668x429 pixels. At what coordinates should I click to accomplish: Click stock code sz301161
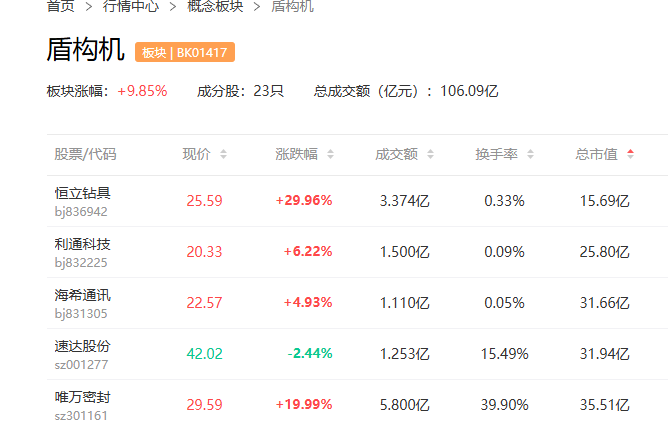click(81, 416)
